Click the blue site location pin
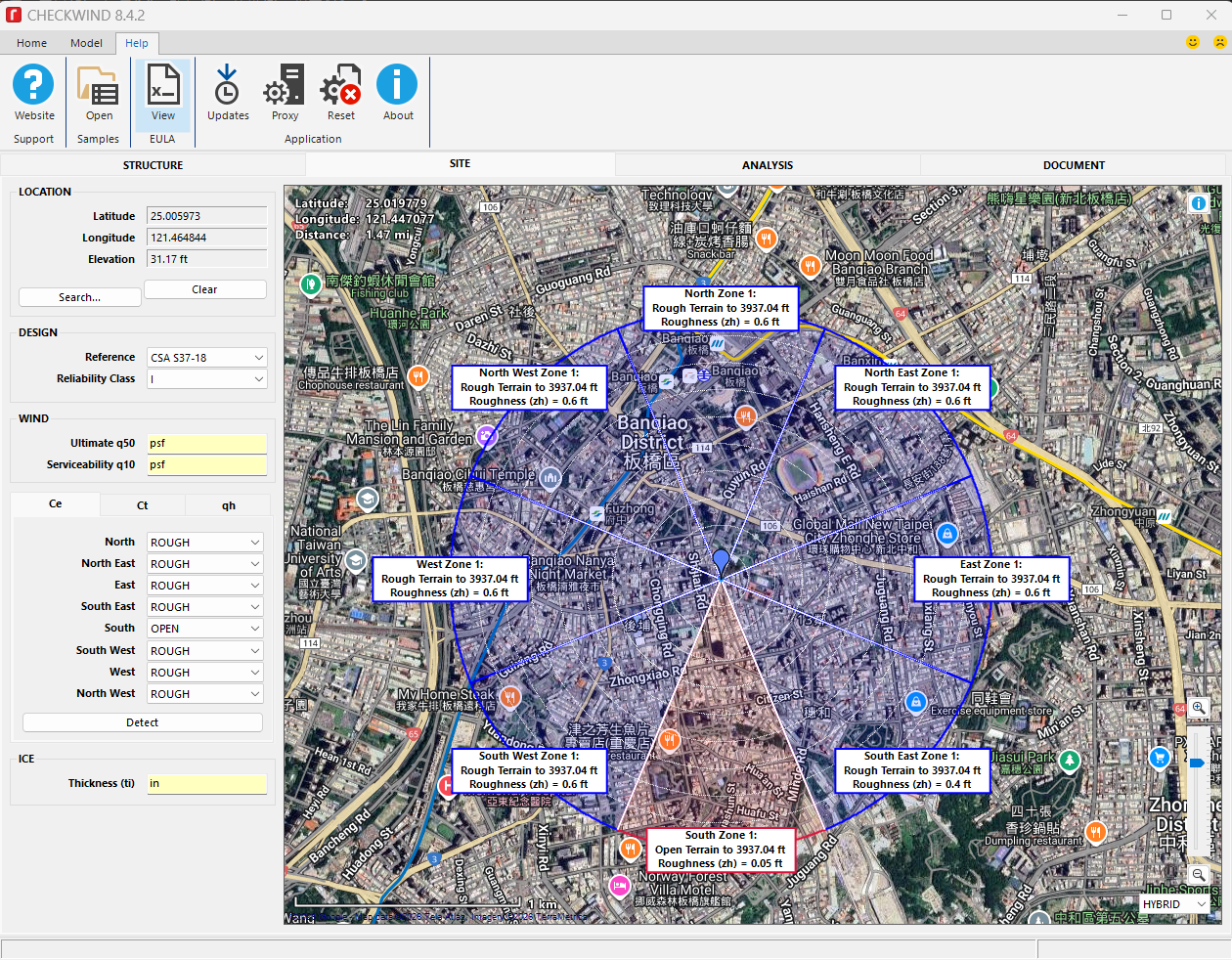The width and height of the screenshot is (1232, 960). [x=722, y=563]
